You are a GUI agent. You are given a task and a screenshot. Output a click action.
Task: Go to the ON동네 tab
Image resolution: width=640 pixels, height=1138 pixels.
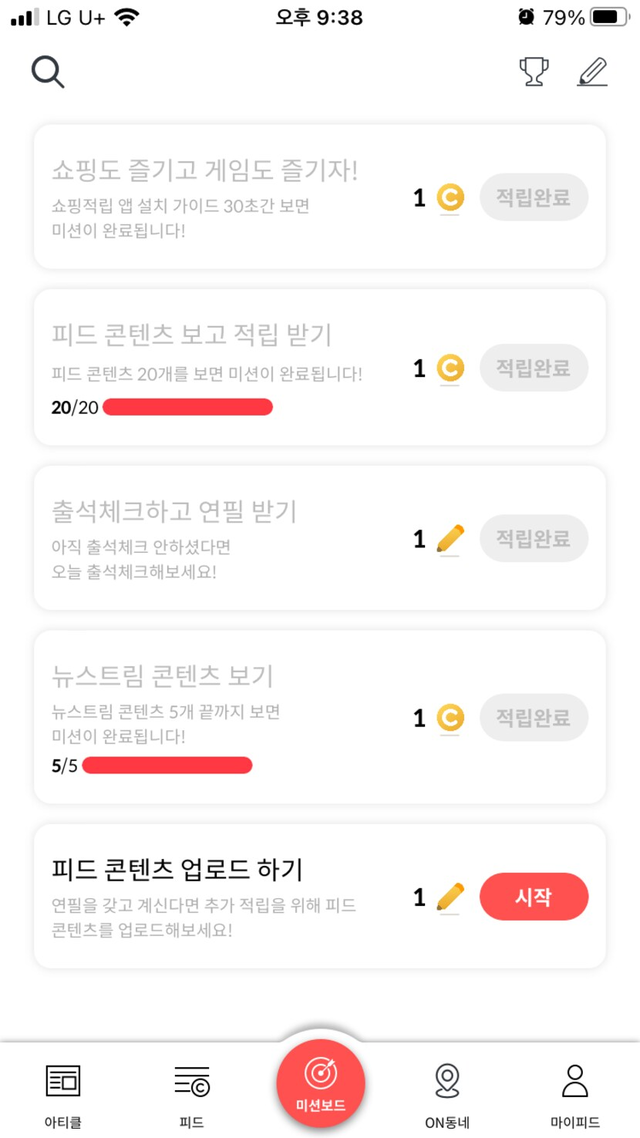(447, 1092)
